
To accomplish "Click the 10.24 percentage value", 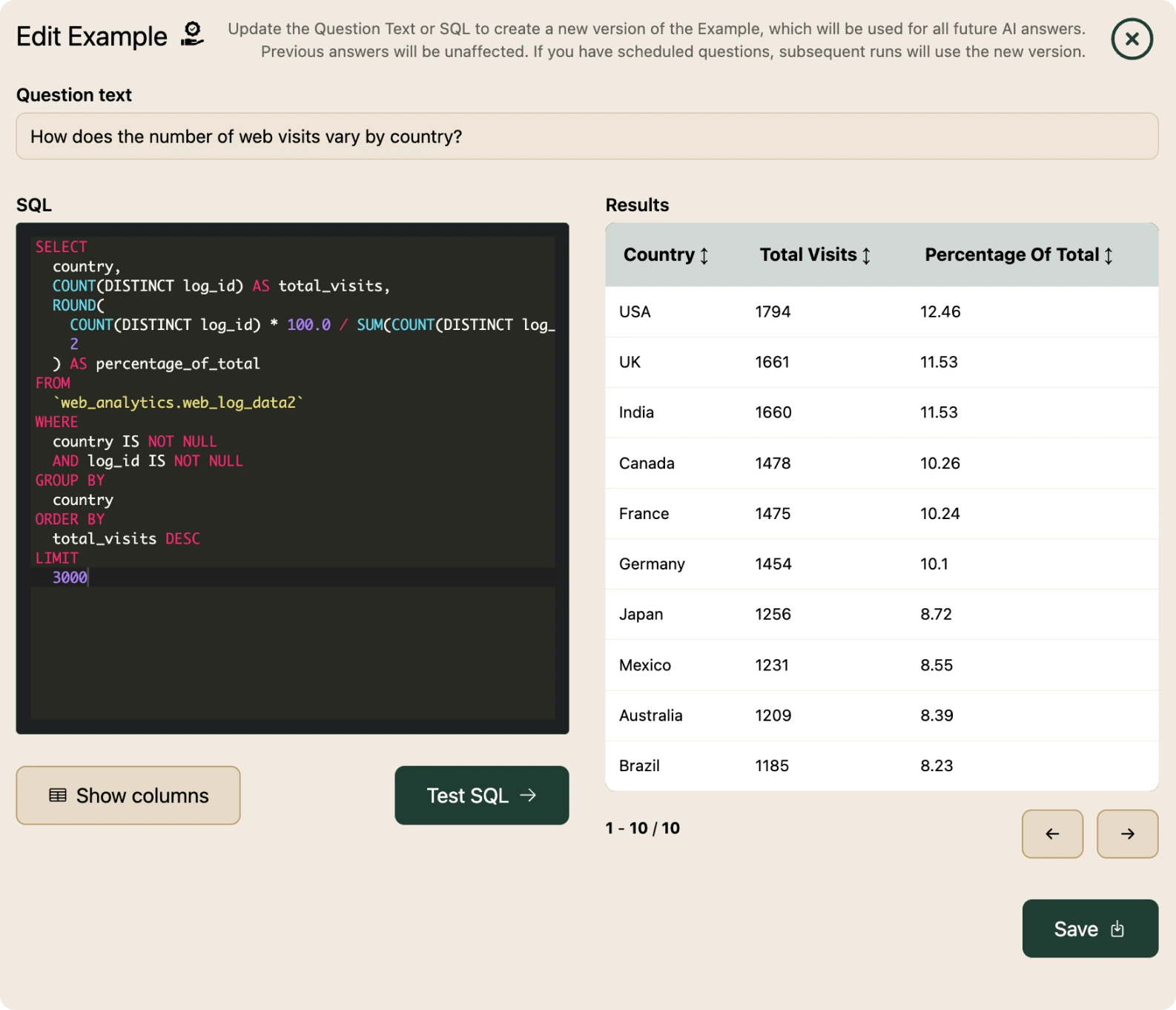I will [940, 513].
